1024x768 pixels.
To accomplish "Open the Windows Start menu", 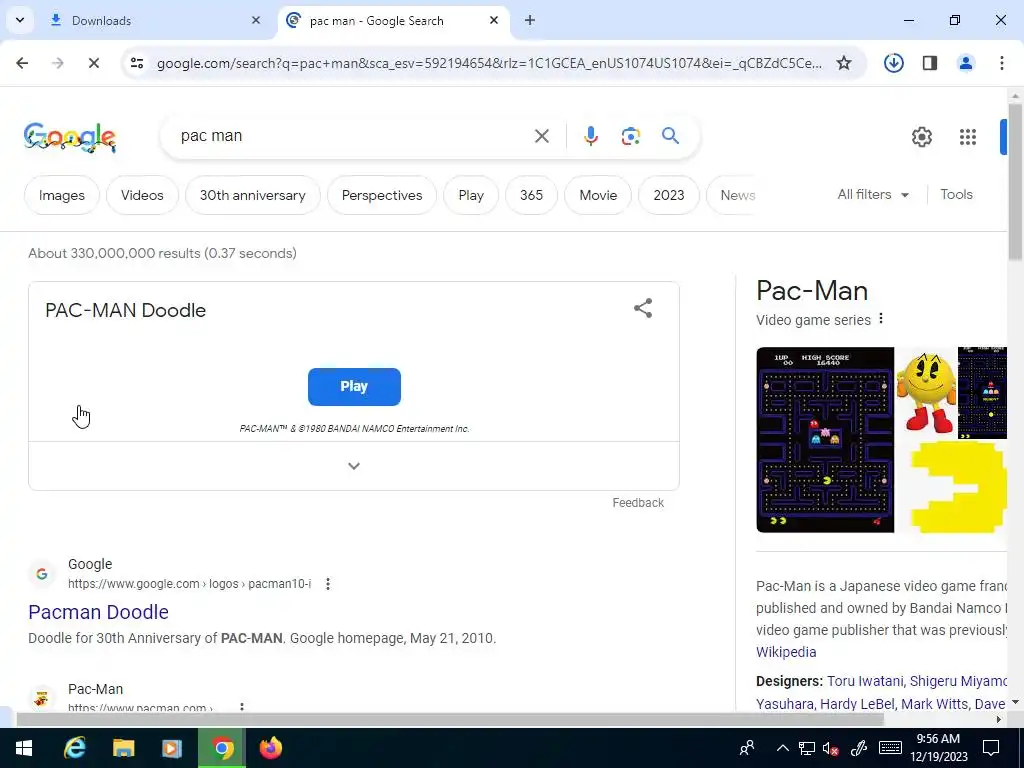I will pyautogui.click(x=24, y=748).
